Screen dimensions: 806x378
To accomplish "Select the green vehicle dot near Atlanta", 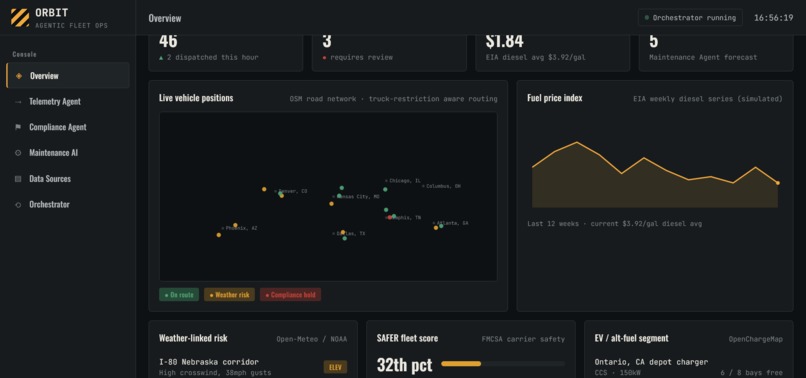I will (x=441, y=226).
